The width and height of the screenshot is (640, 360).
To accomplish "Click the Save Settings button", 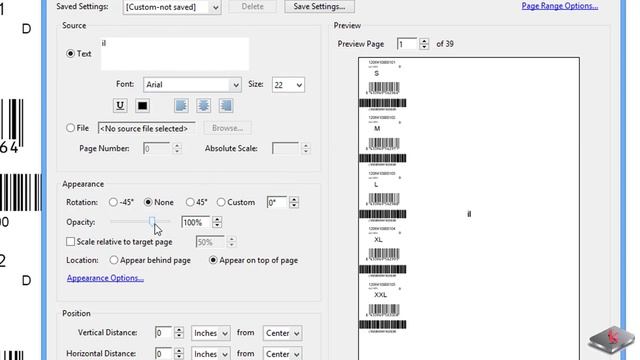I will [319, 7].
